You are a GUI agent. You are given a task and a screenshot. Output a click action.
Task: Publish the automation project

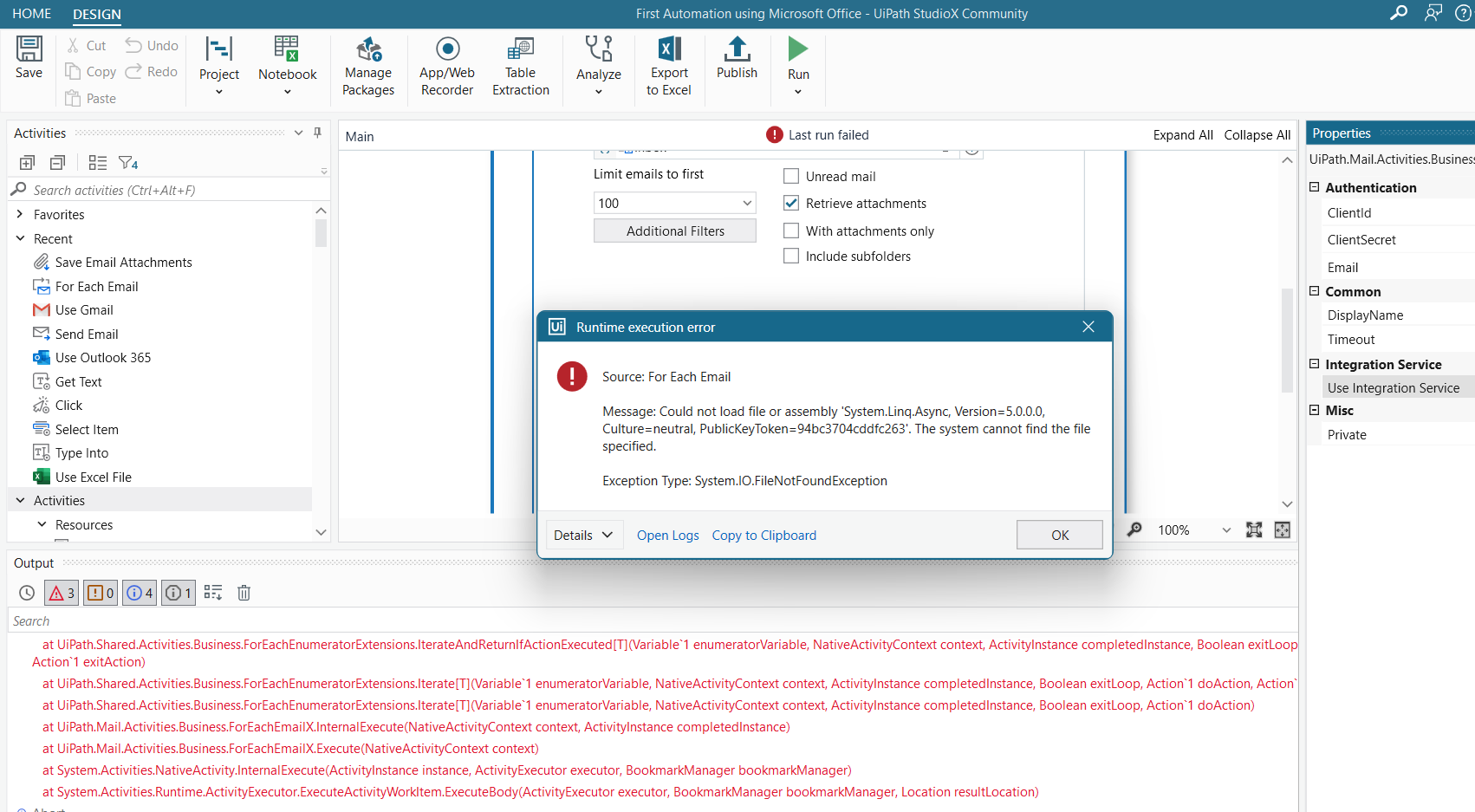[737, 57]
